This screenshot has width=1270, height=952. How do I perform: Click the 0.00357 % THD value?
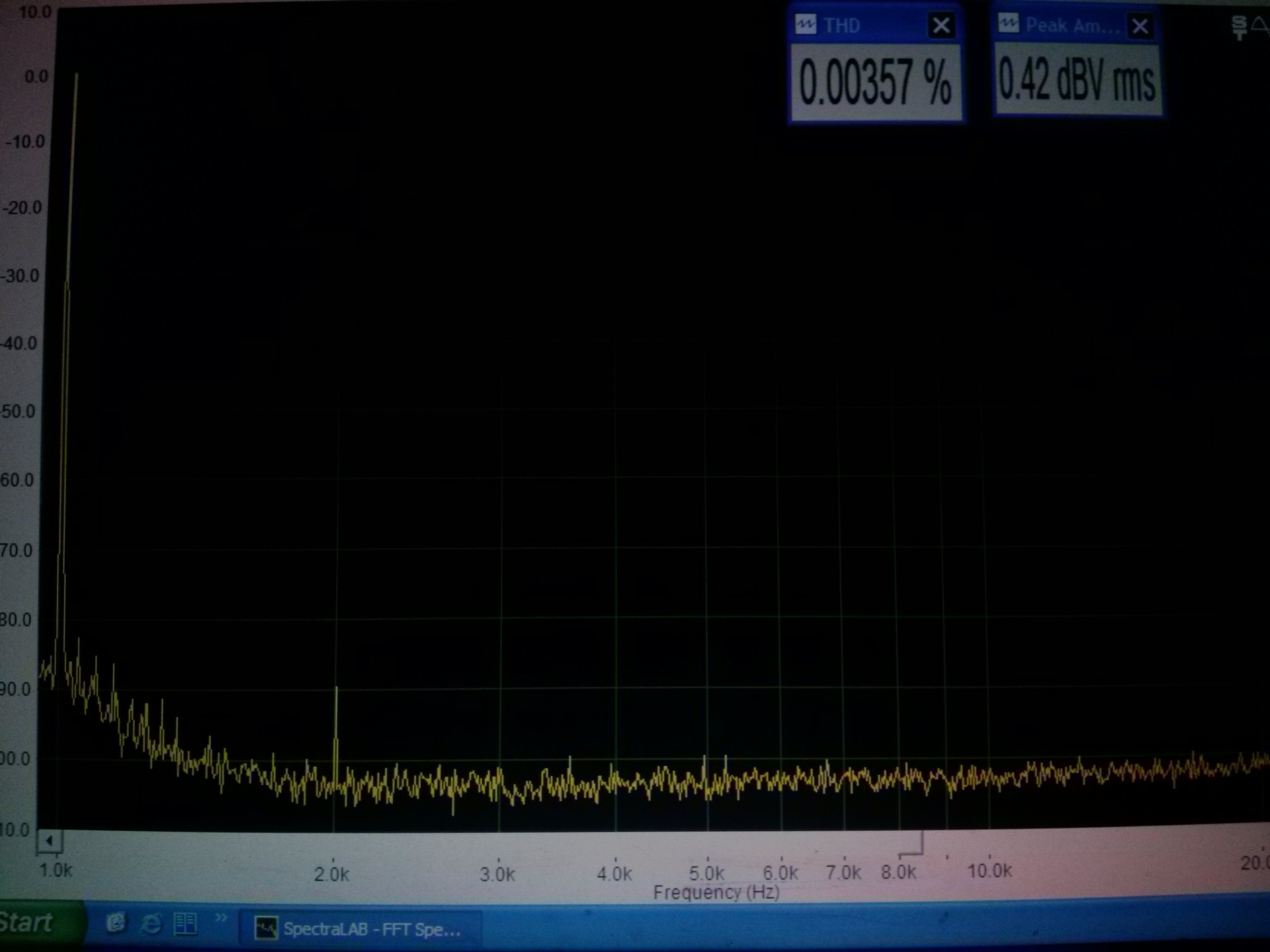point(874,82)
